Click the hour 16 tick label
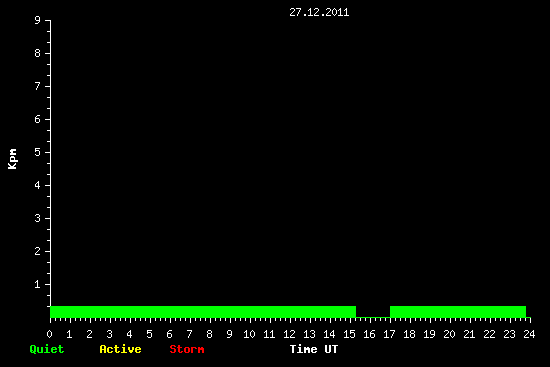Image resolution: width=550 pixels, height=367 pixels. [369, 334]
